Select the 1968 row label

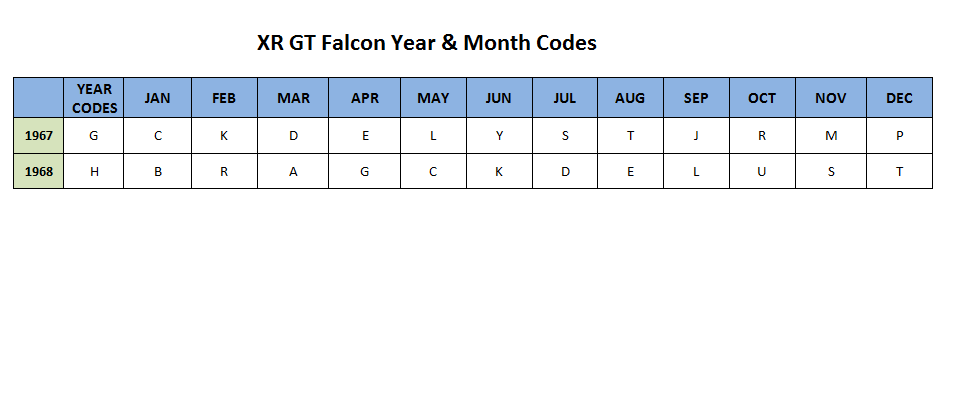[x=39, y=171]
